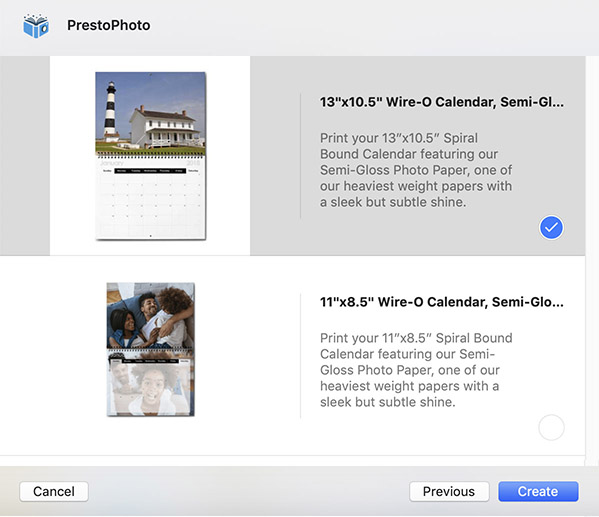Click the lighthouse photo on the first calendar
Image resolution: width=599 pixels, height=517 pixels.
coord(150,113)
